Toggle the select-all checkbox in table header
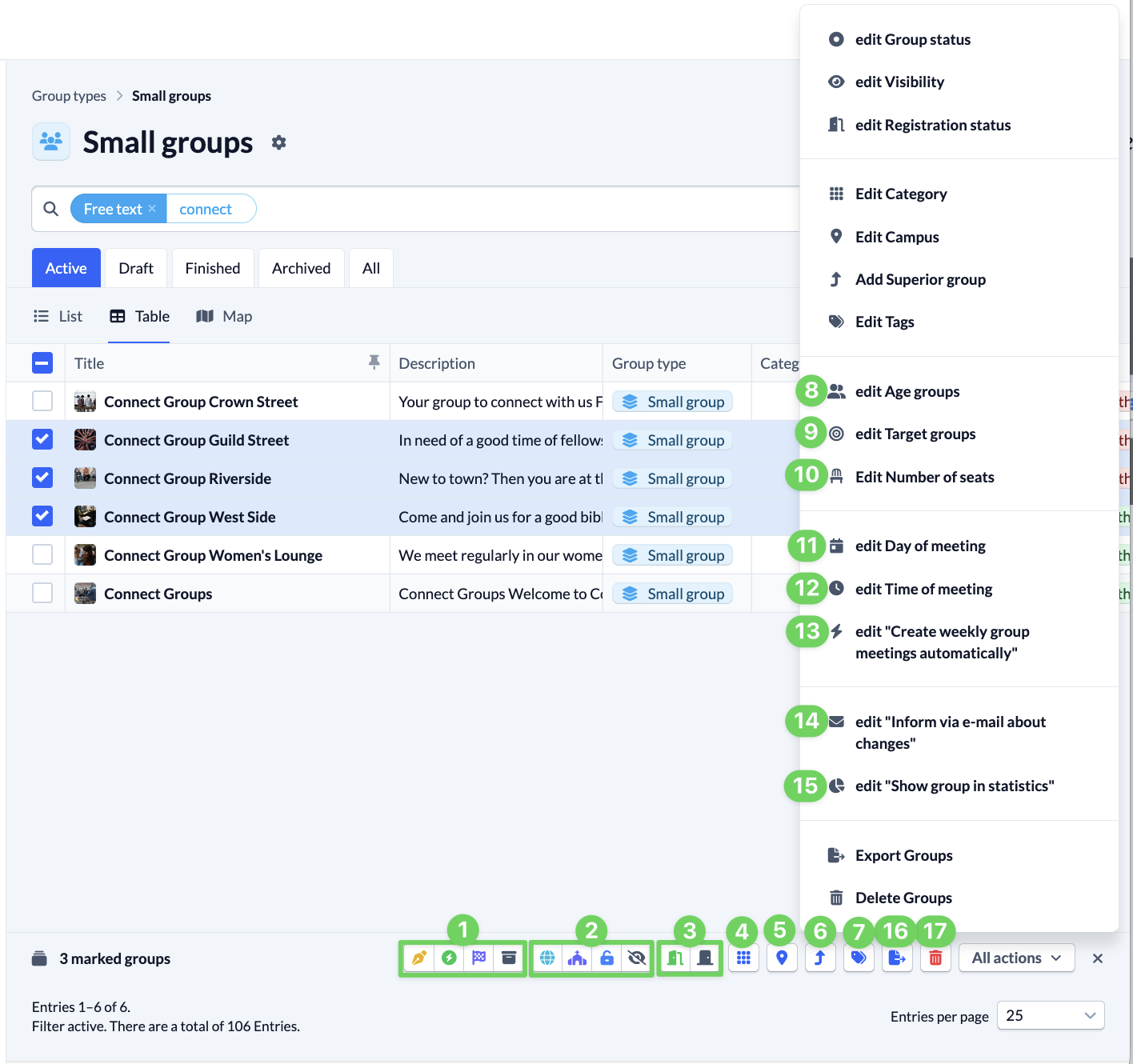The height and width of the screenshot is (1064, 1133). (42, 363)
